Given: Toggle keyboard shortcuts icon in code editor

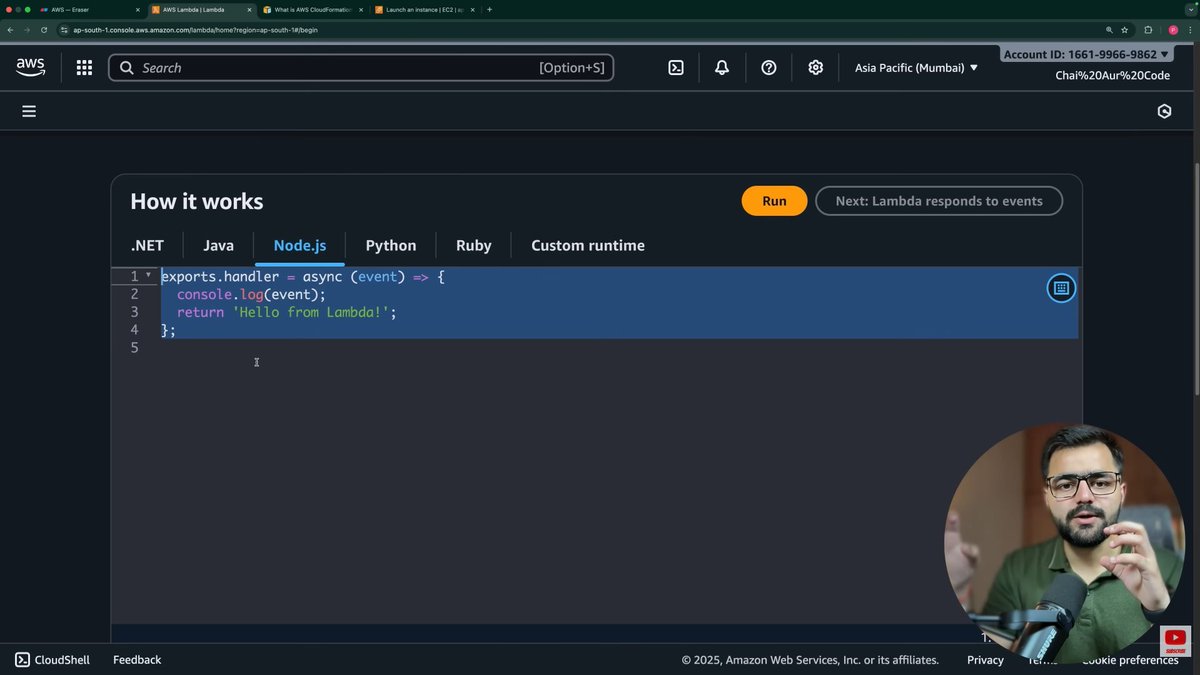Looking at the screenshot, I should [x=1061, y=288].
